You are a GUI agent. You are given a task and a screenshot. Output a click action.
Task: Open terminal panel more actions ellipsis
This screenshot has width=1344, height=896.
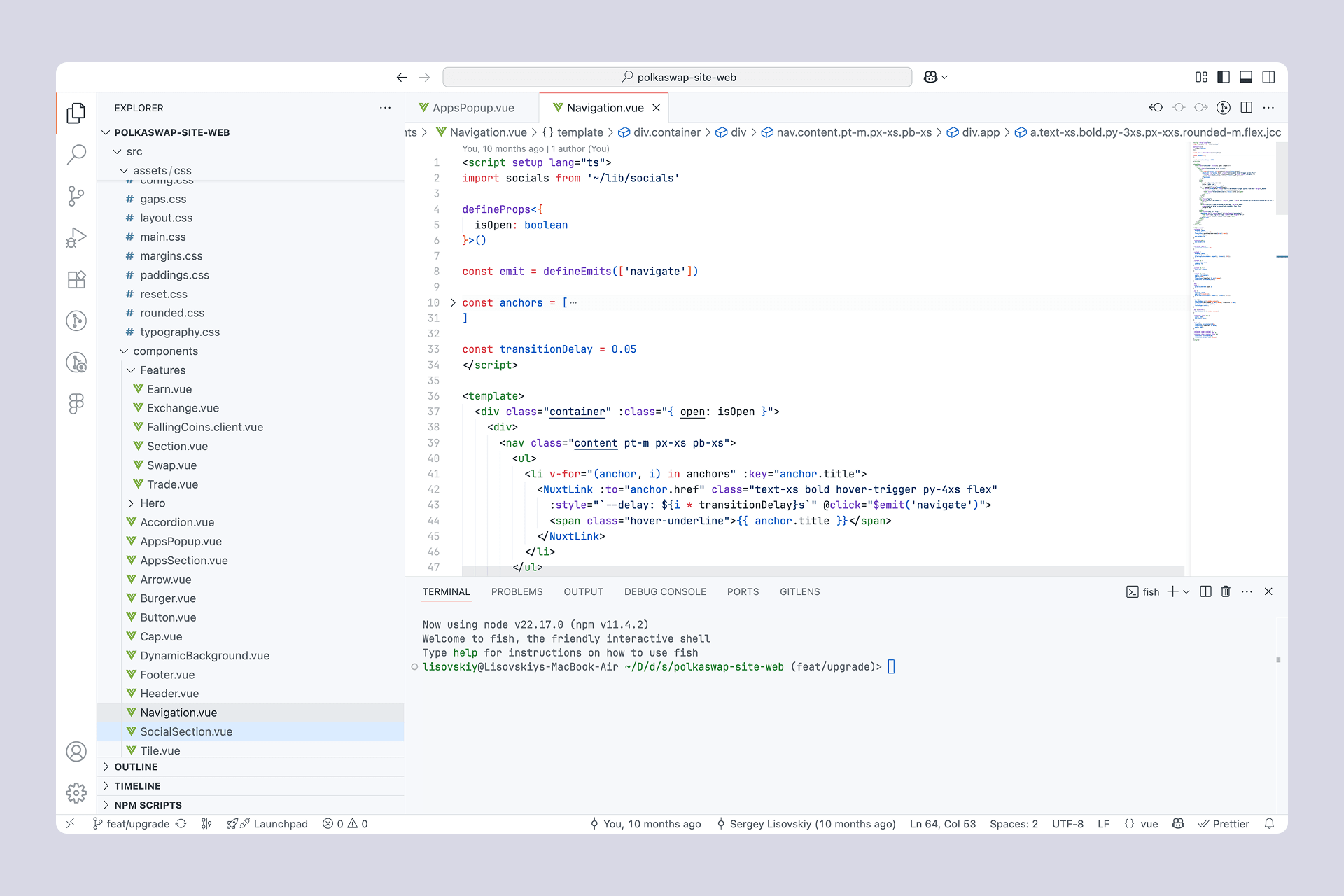pos(1247,591)
